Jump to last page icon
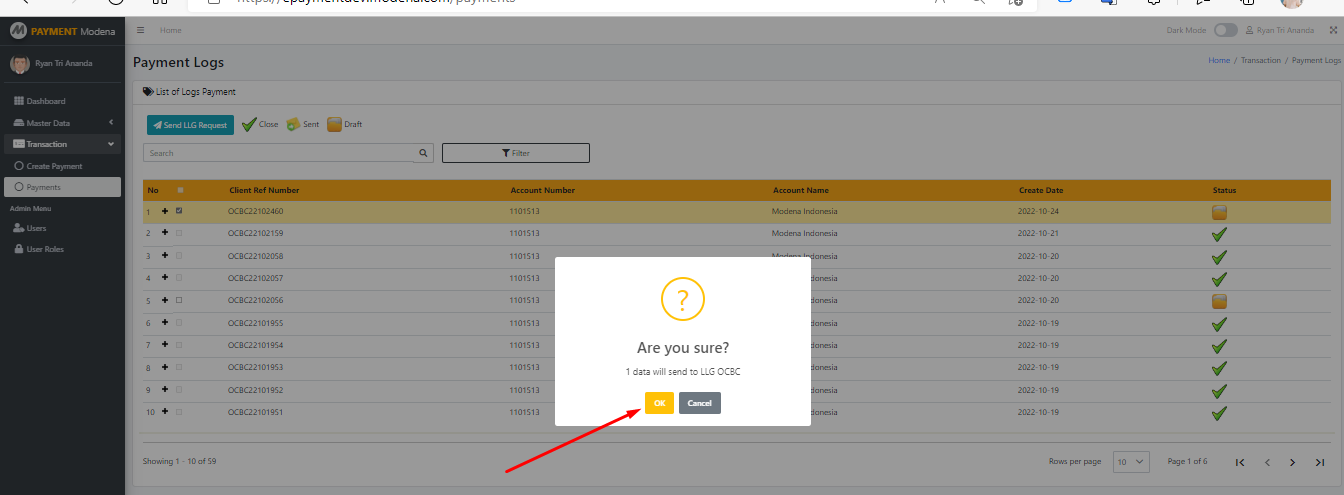 [x=1320, y=462]
